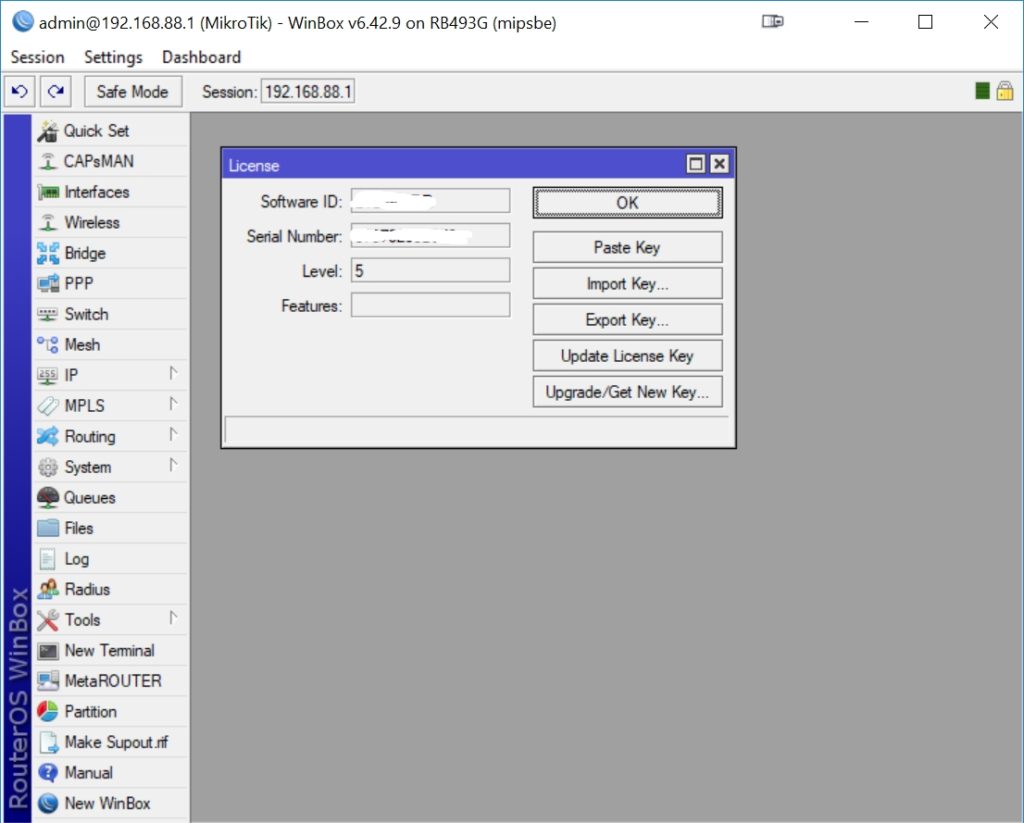This screenshot has height=823, width=1024.
Task: Open the Interfaces list icon
Action: click(48, 192)
